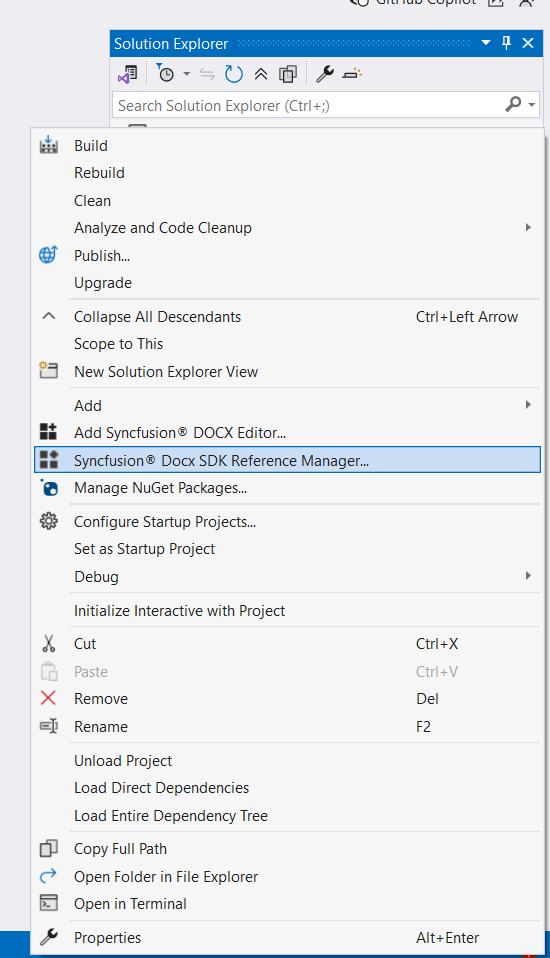Expand Analyze and Code Cleanup submenu arrow

(528, 227)
